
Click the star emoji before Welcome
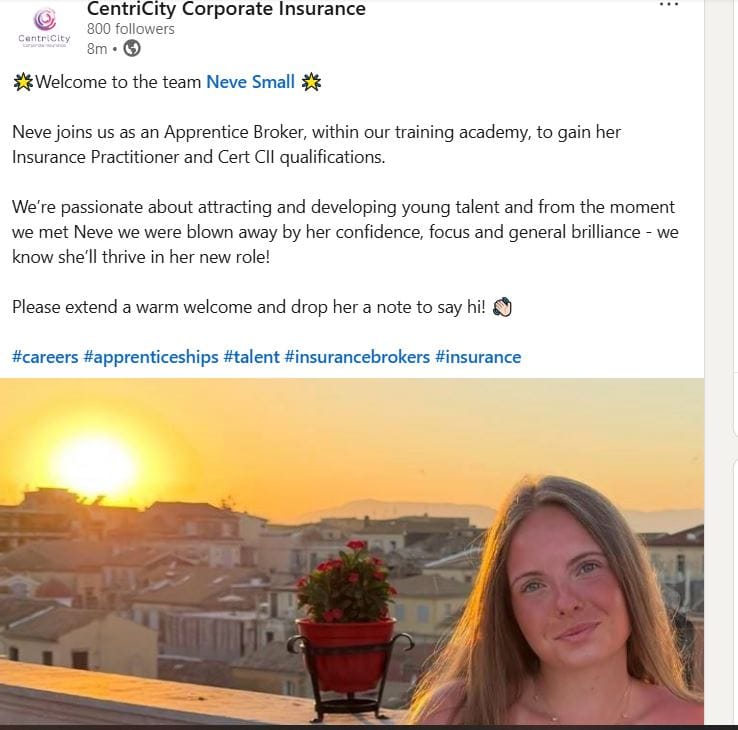23,82
